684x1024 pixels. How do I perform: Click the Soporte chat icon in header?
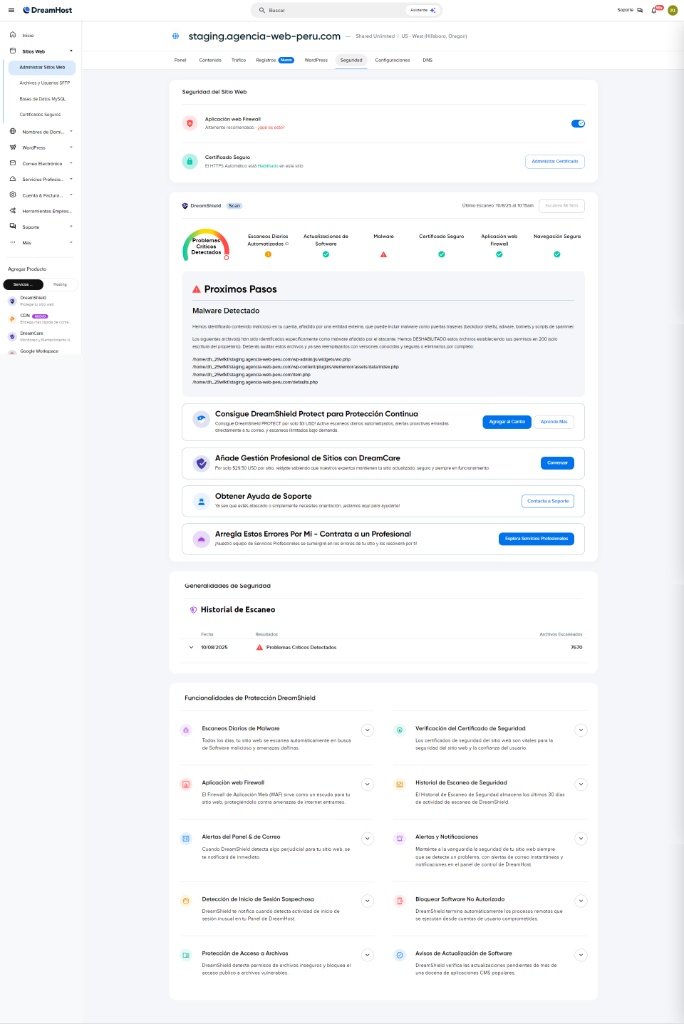pos(640,10)
